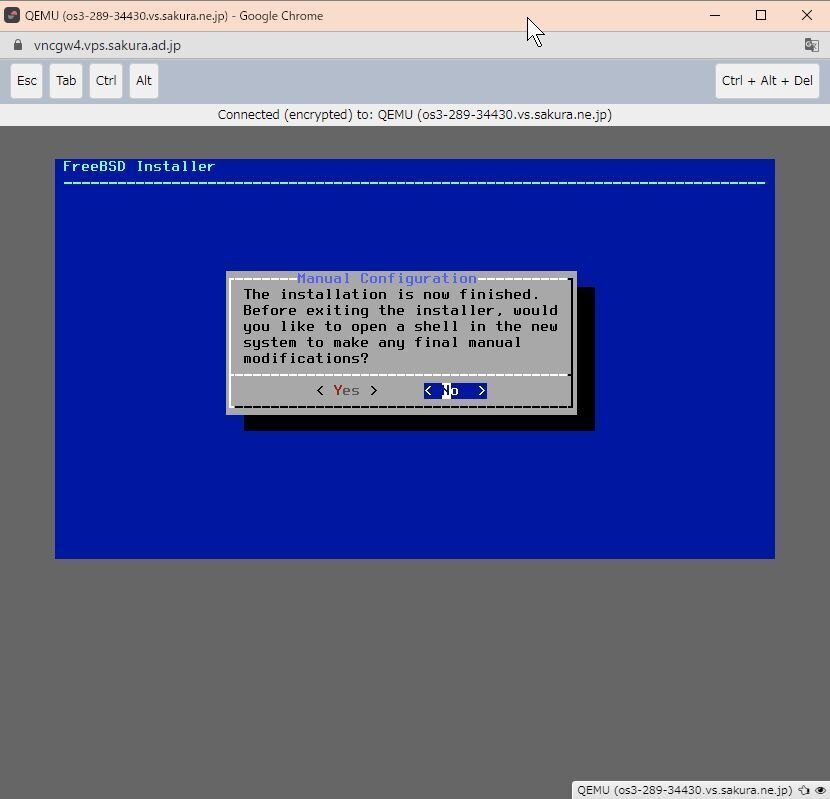This screenshot has width=830, height=799.
Task: Click the padlock site info icon
Action: click(x=18, y=45)
